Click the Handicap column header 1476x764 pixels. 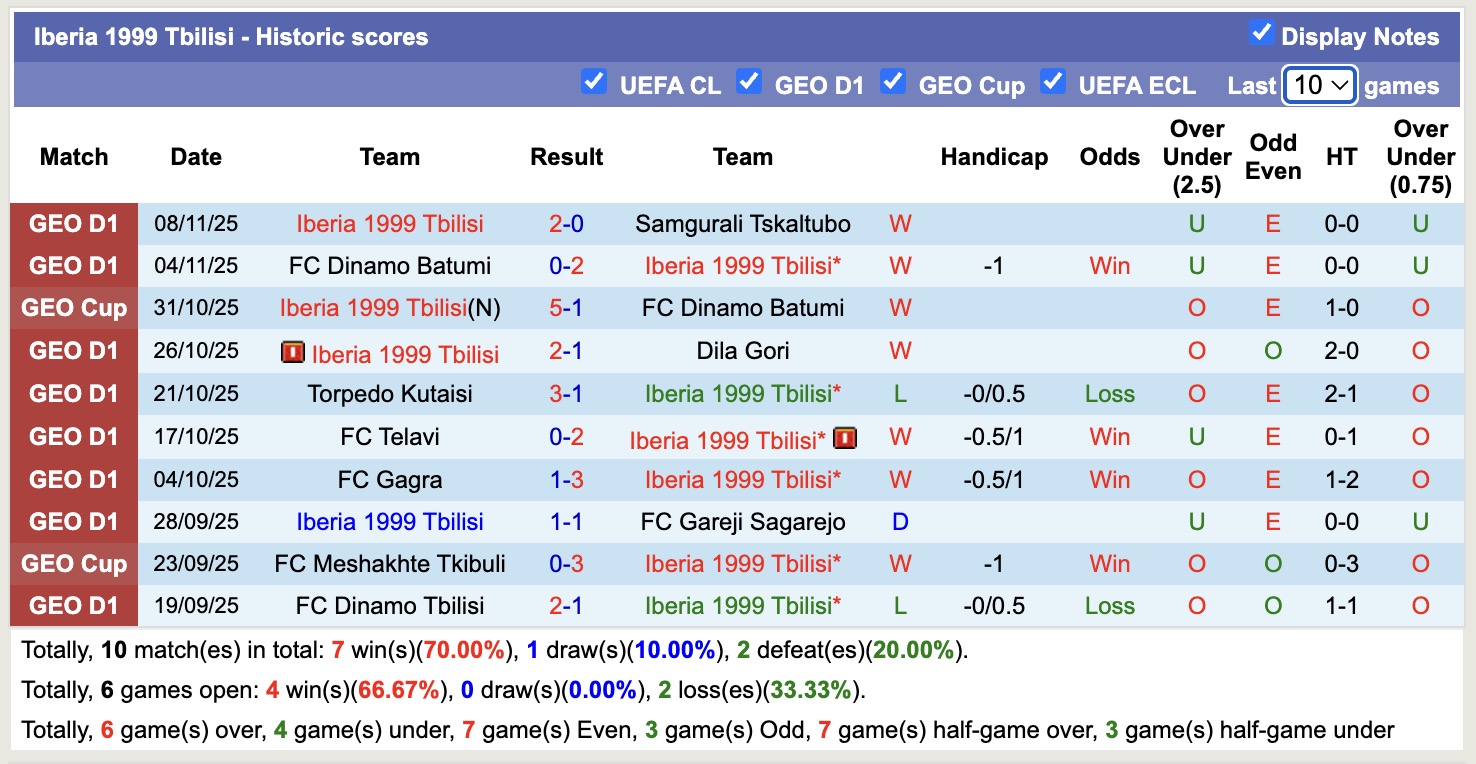[993, 157]
